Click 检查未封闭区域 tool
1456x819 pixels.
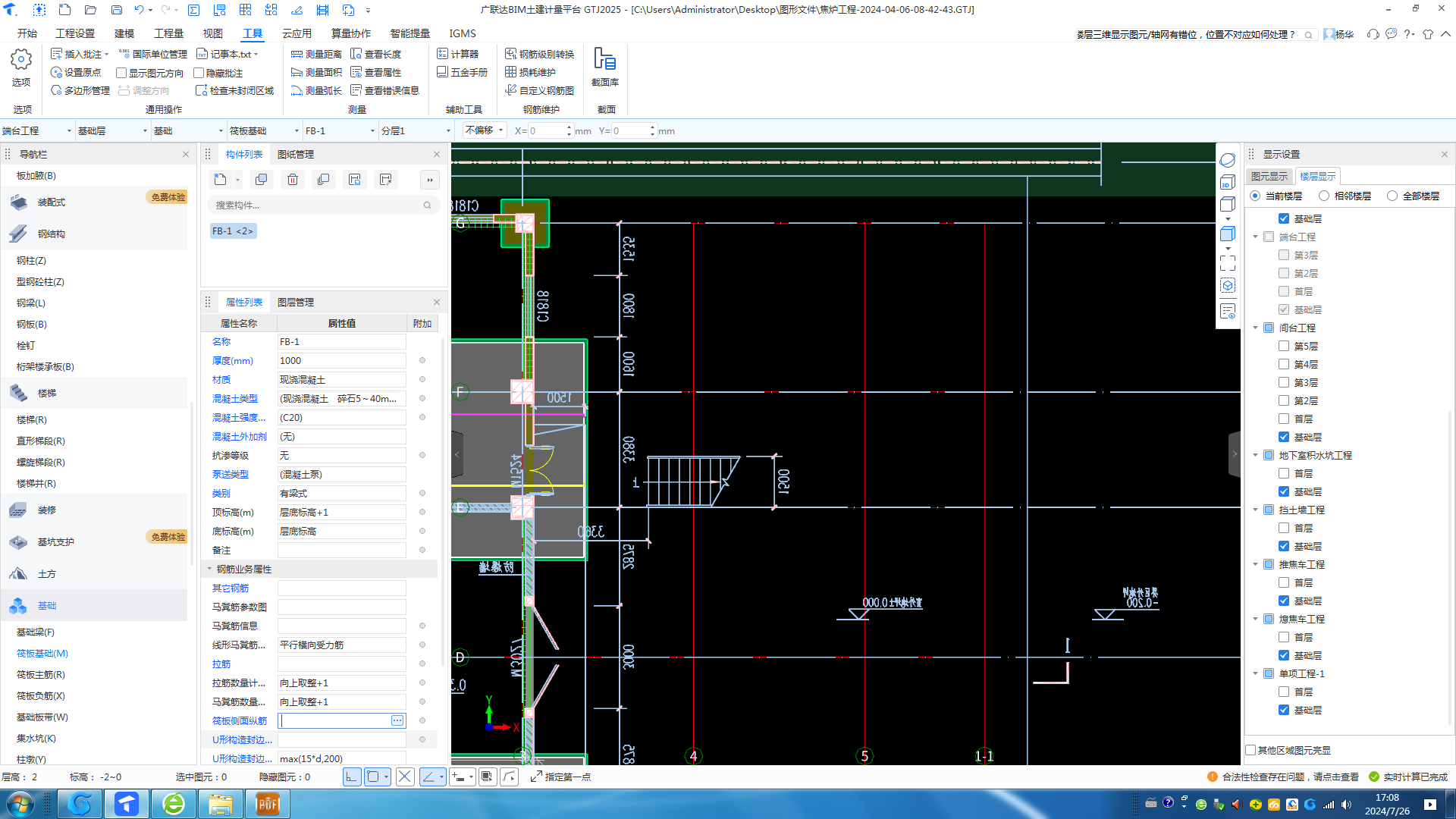pyautogui.click(x=235, y=90)
